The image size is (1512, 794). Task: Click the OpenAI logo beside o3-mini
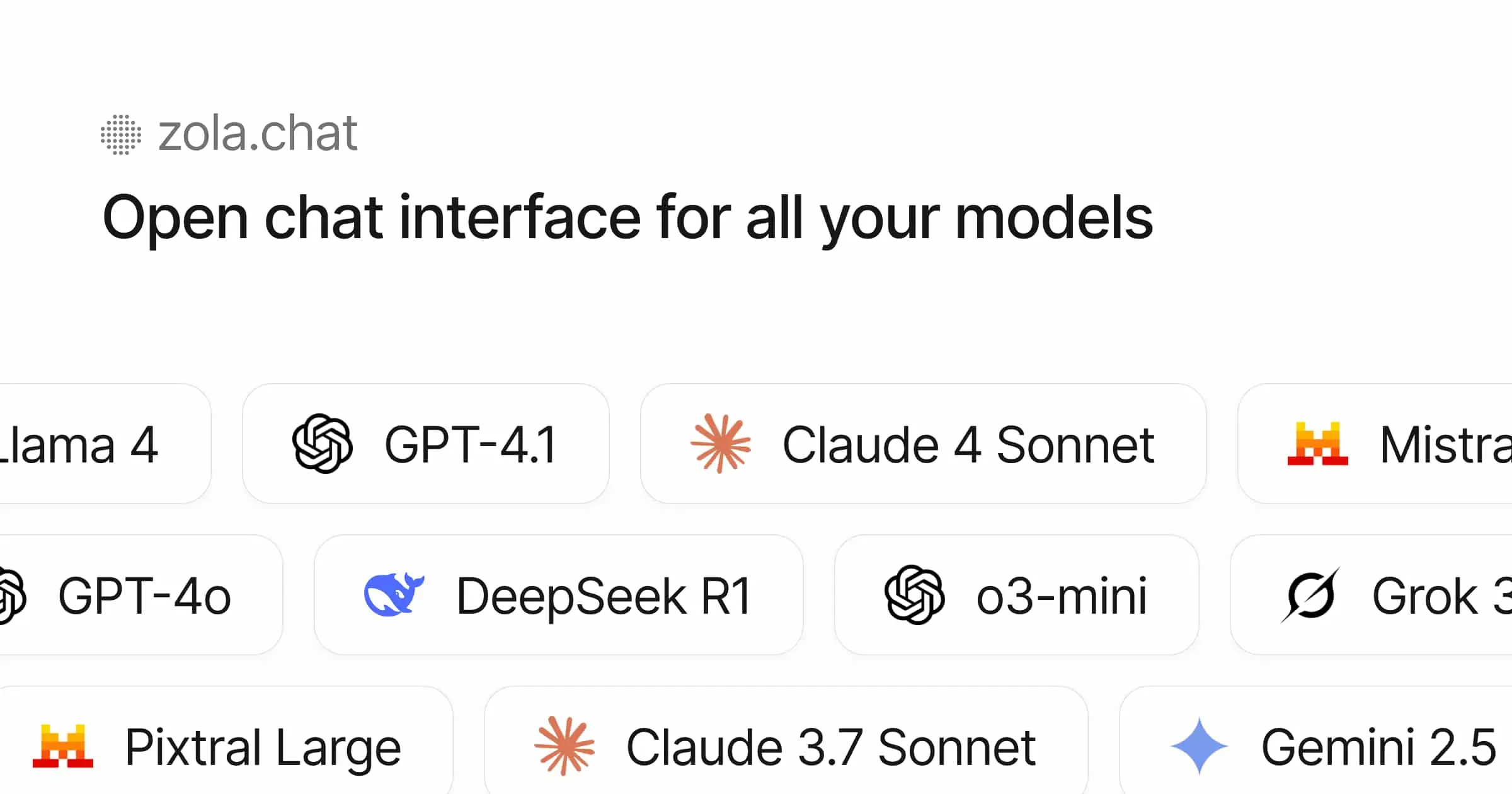pyautogui.click(x=914, y=594)
